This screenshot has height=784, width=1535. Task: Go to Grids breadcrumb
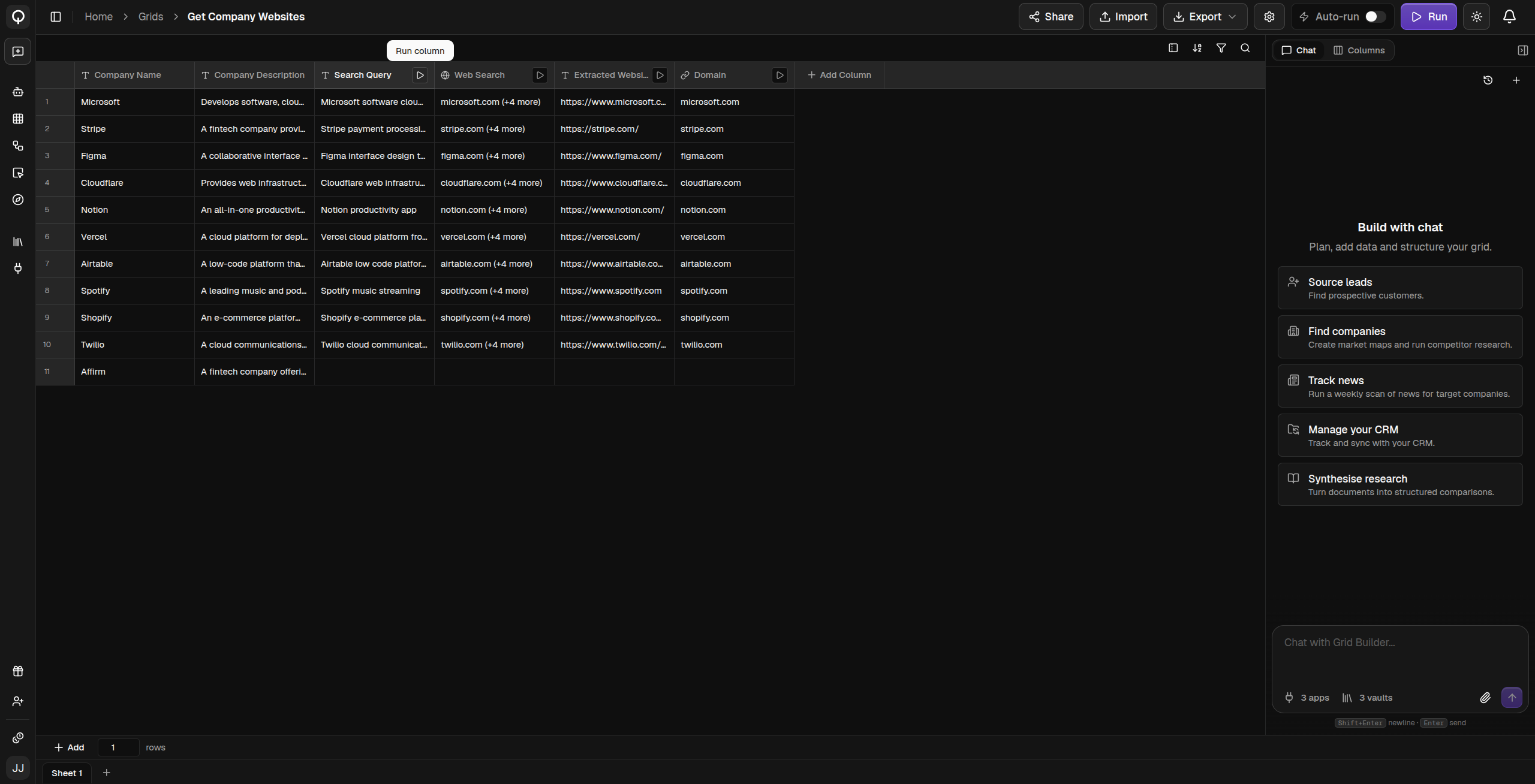[151, 17]
